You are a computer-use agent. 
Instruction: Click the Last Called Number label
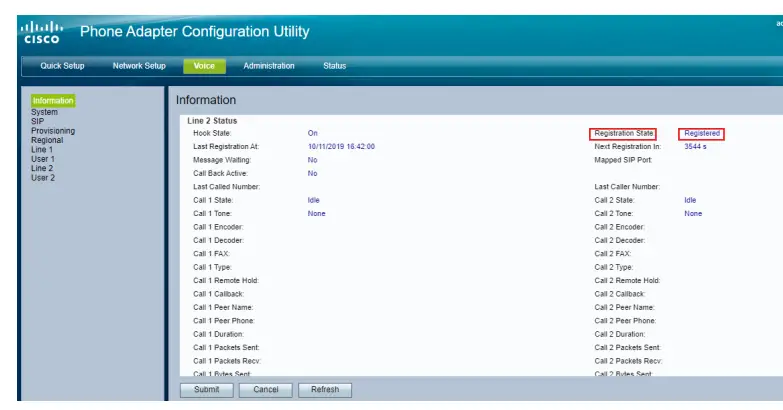click(x=227, y=187)
